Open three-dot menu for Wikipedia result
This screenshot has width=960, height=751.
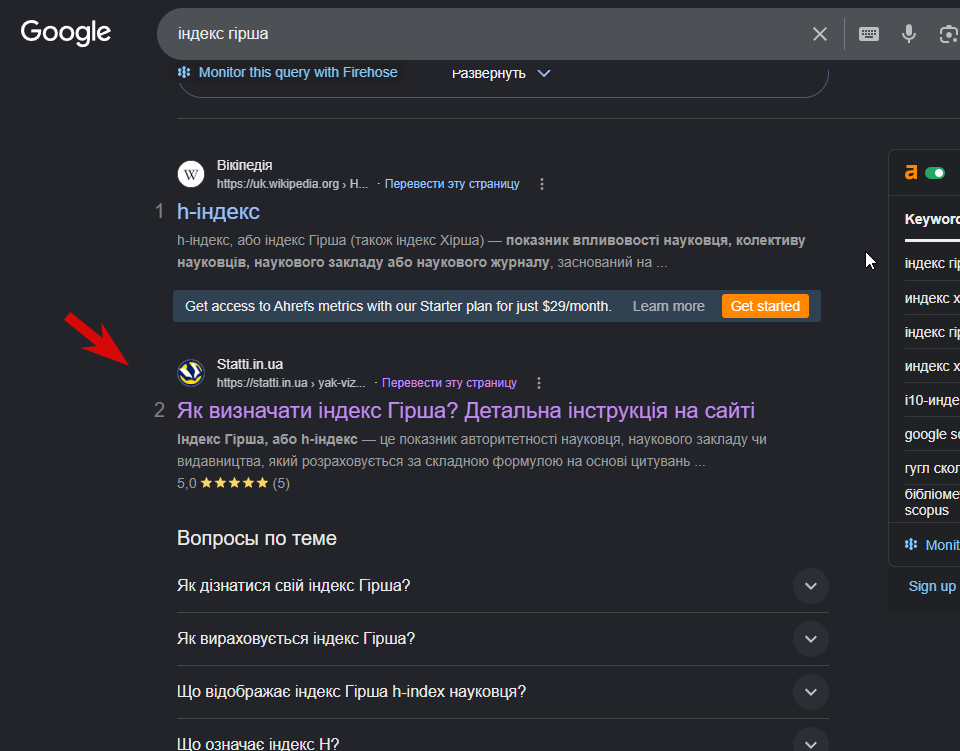click(x=542, y=184)
